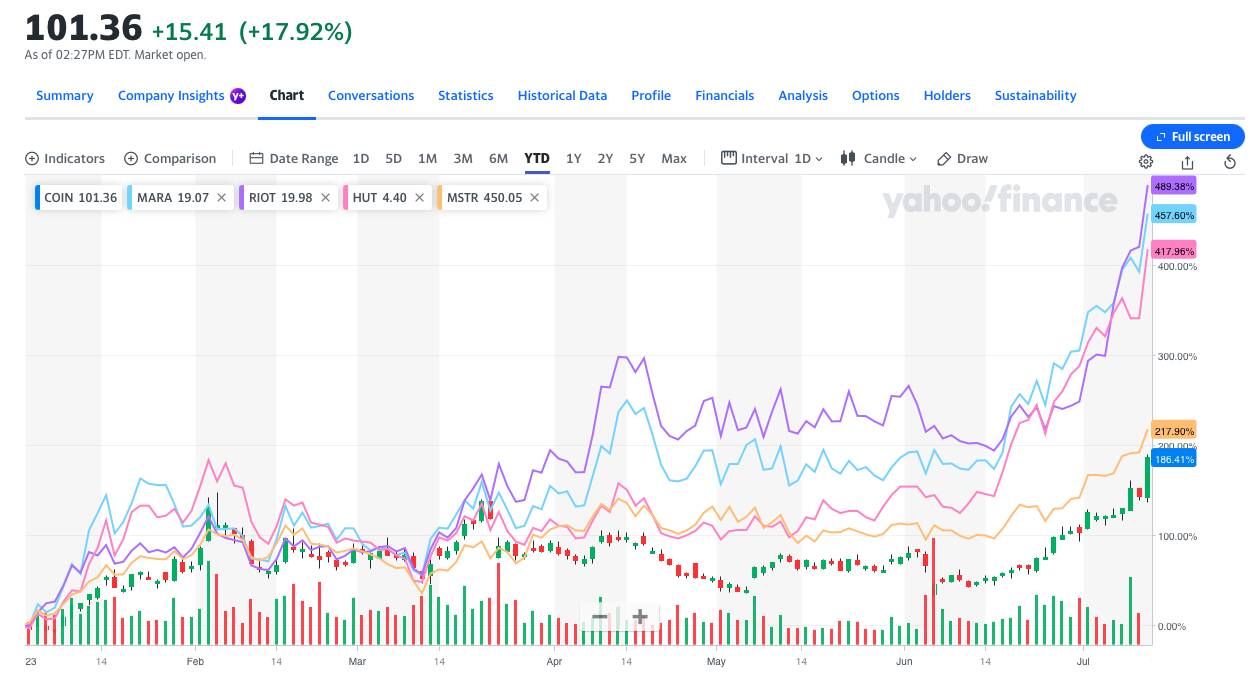
Task: Open the Analysis tab
Action: (x=803, y=96)
